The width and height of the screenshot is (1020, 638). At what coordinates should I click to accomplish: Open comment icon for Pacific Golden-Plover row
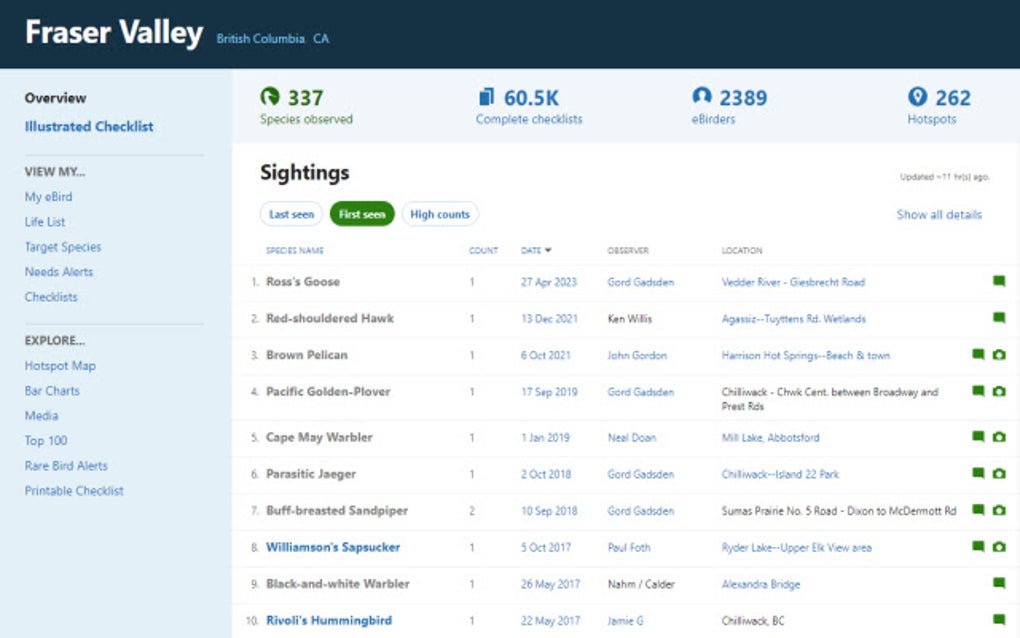tap(978, 390)
